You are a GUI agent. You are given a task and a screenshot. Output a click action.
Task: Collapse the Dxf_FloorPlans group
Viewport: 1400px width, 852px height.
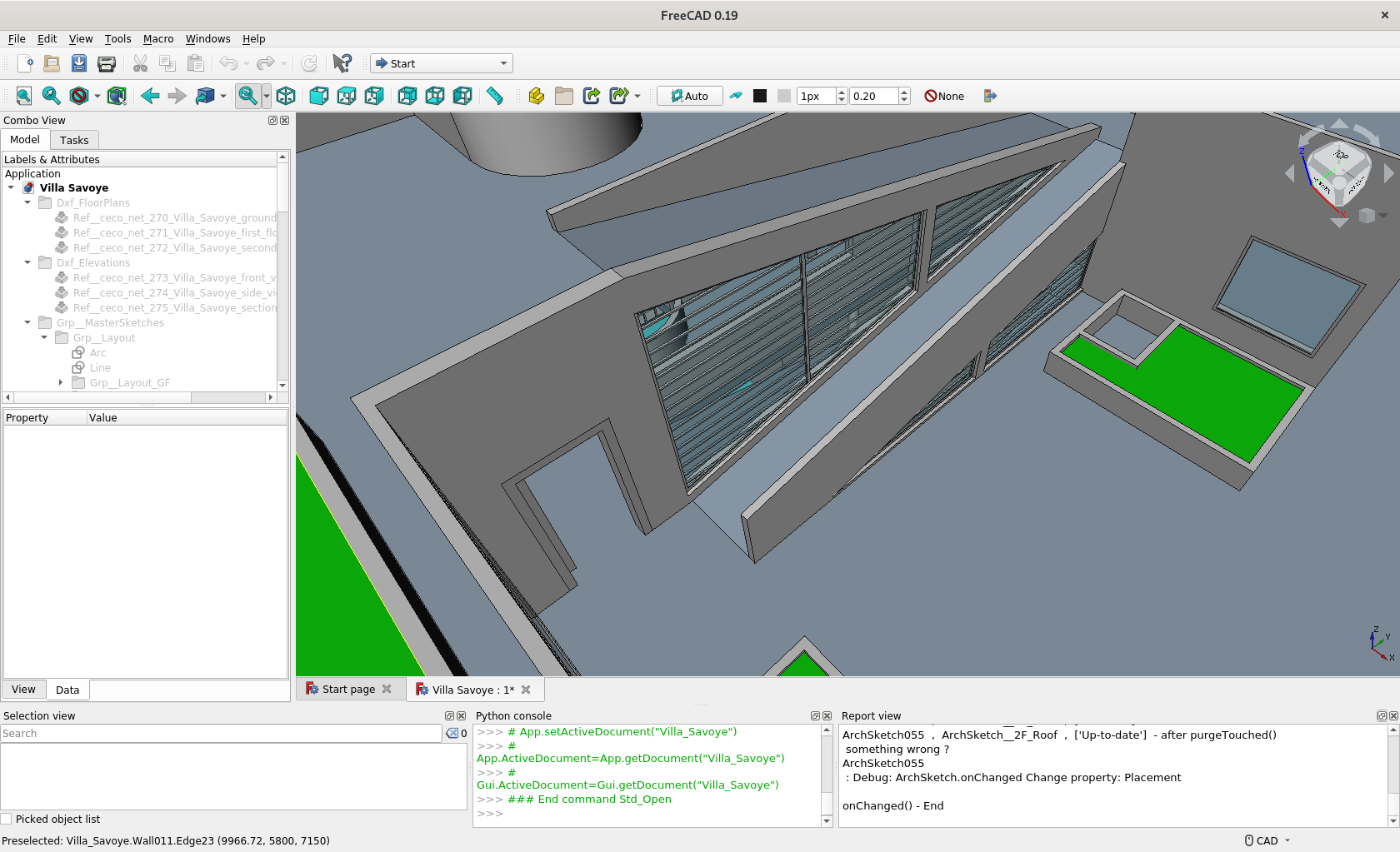[x=27, y=202]
